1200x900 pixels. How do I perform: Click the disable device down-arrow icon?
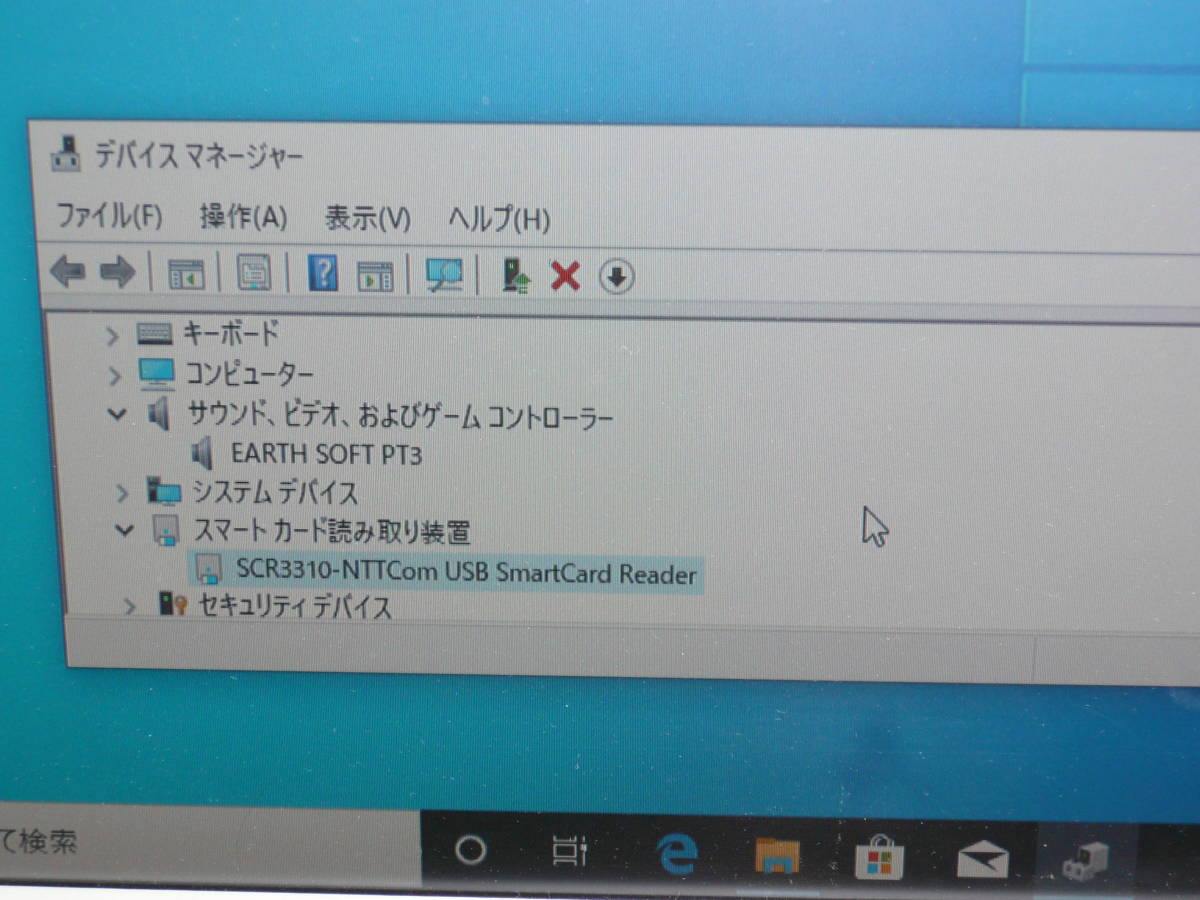[617, 276]
